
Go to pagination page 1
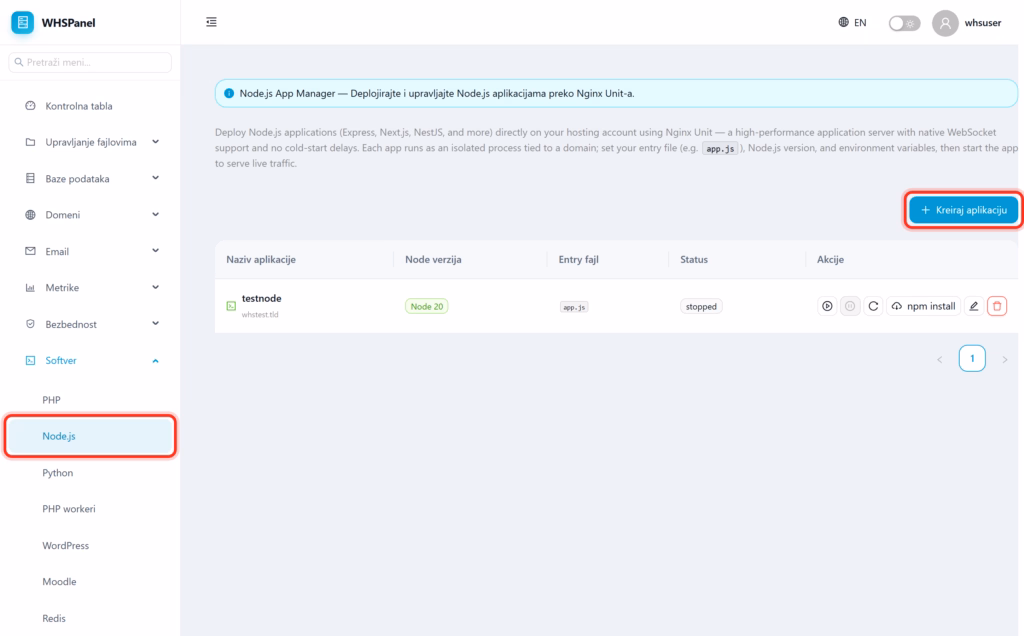click(972, 358)
